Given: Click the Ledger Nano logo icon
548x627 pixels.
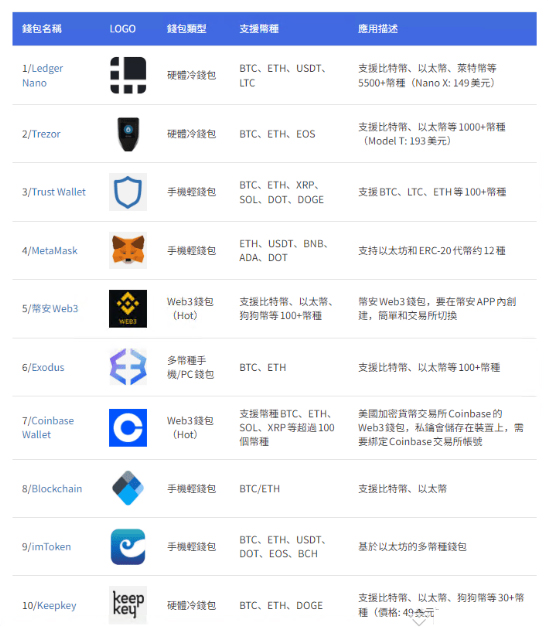Looking at the screenshot, I should tap(128, 75).
